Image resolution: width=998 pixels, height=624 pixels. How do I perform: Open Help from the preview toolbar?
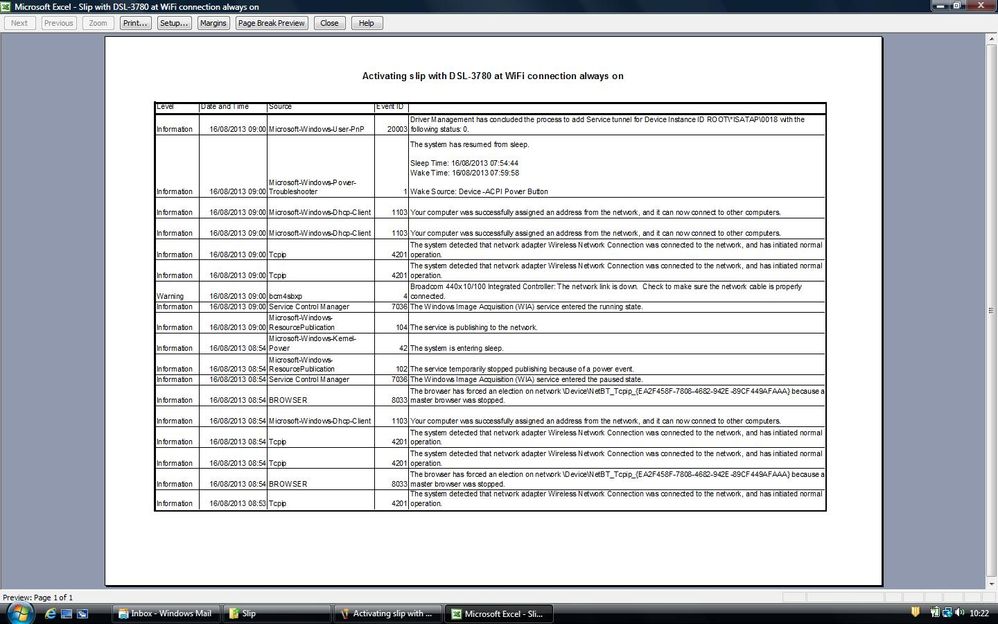(367, 23)
